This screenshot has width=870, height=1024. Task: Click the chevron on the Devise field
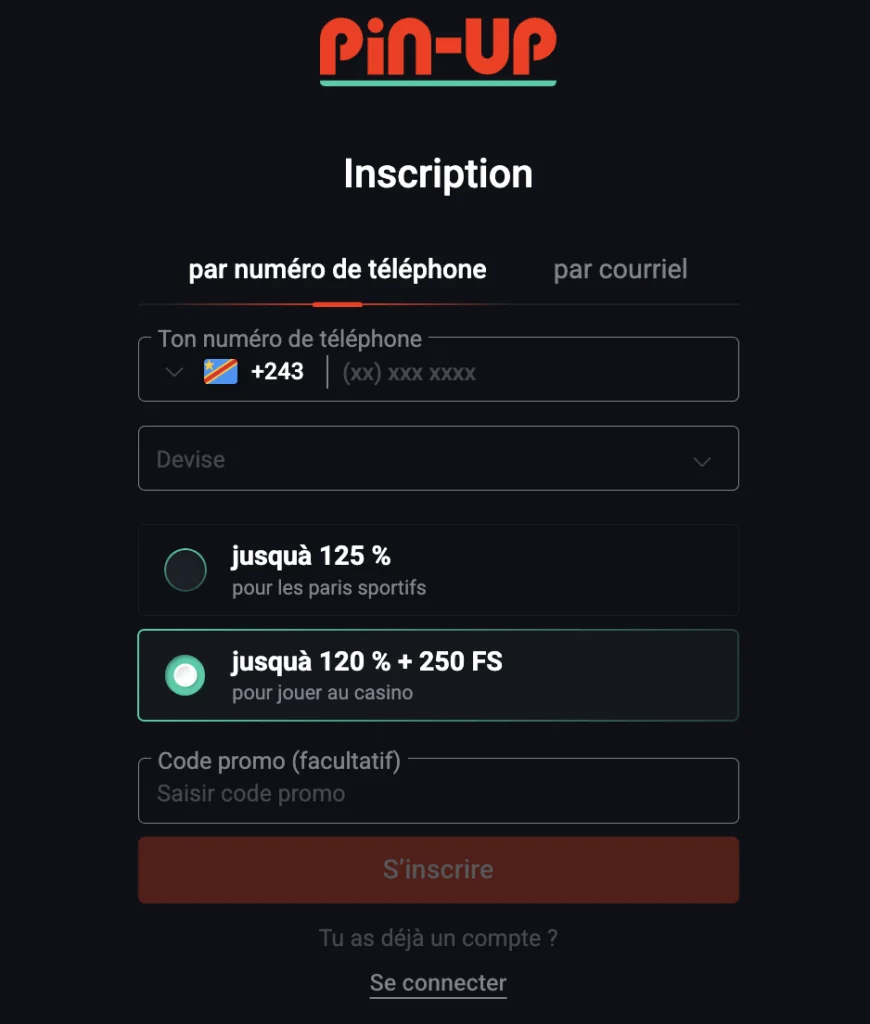[x=701, y=459]
